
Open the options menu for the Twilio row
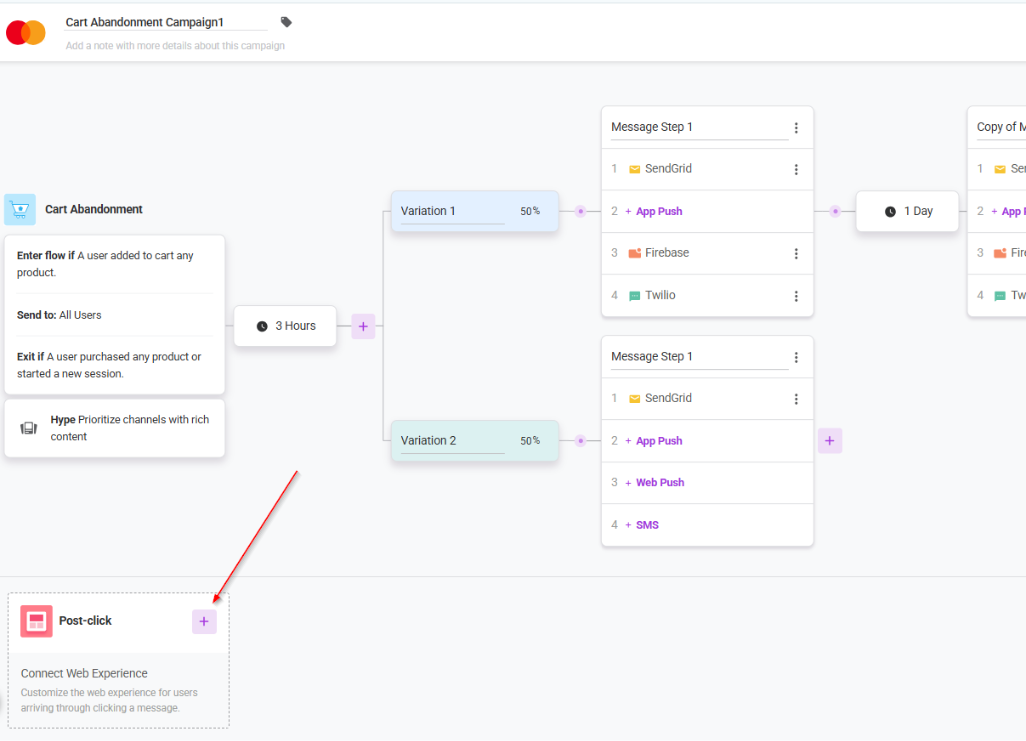point(796,296)
